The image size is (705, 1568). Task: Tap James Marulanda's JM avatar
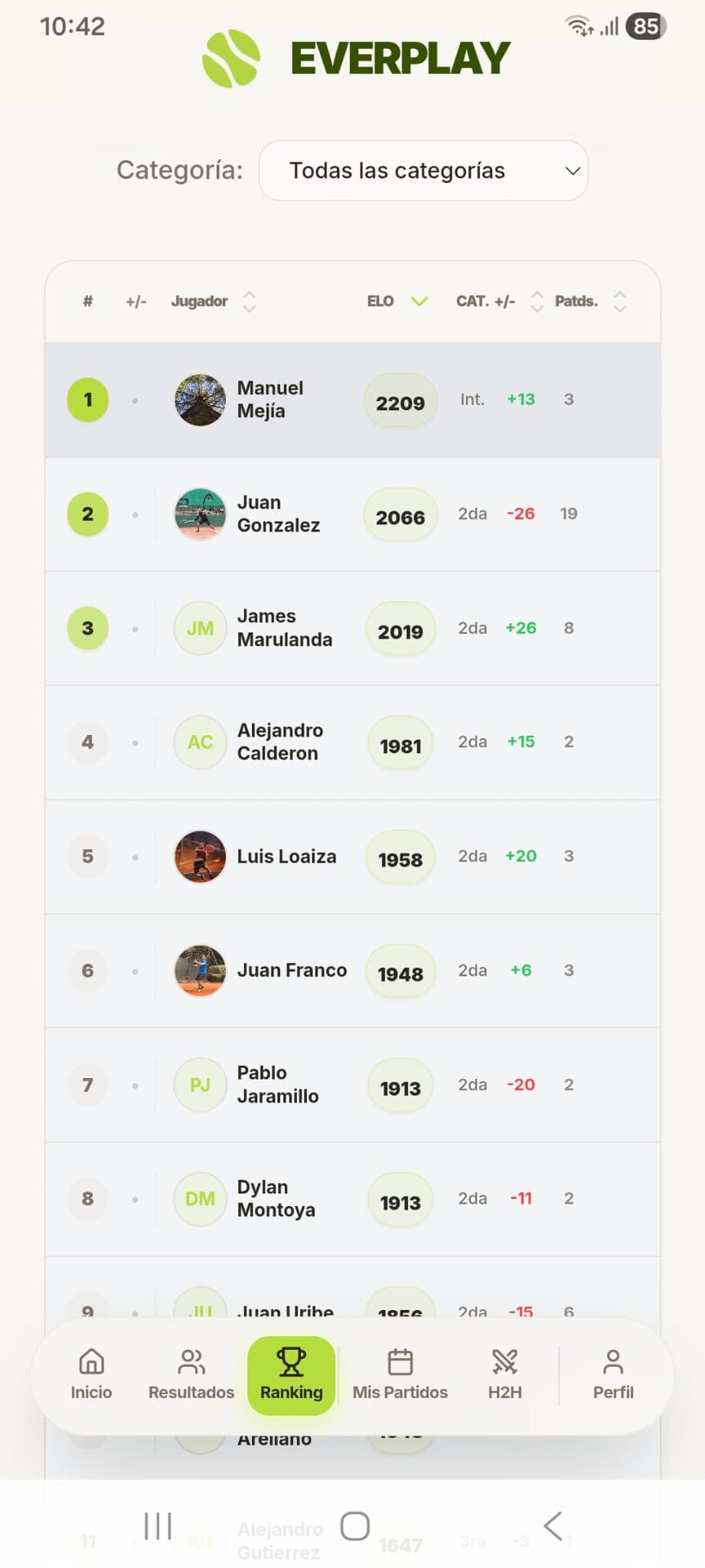(x=199, y=628)
